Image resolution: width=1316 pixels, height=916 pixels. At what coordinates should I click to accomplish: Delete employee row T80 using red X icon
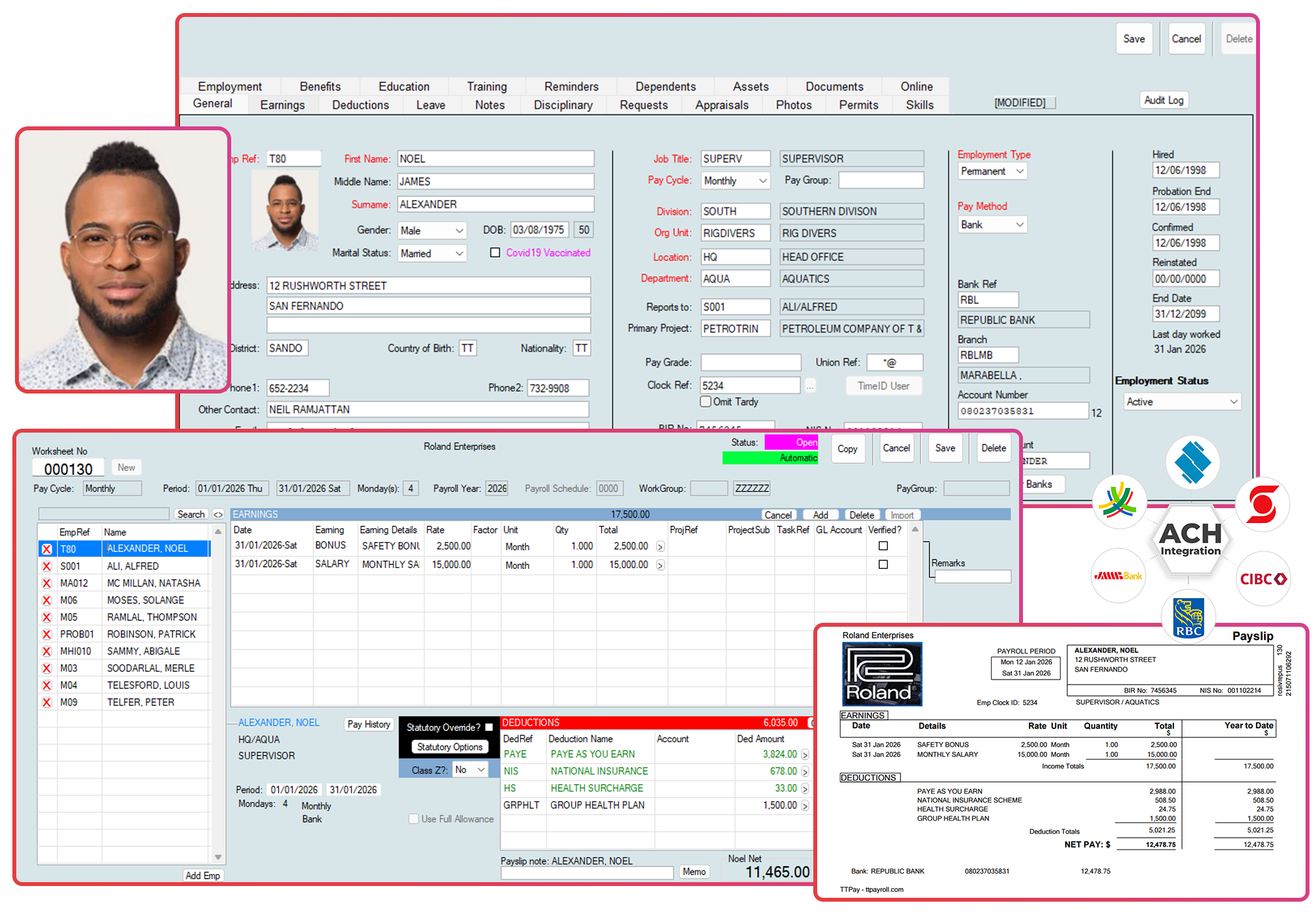[x=46, y=549]
